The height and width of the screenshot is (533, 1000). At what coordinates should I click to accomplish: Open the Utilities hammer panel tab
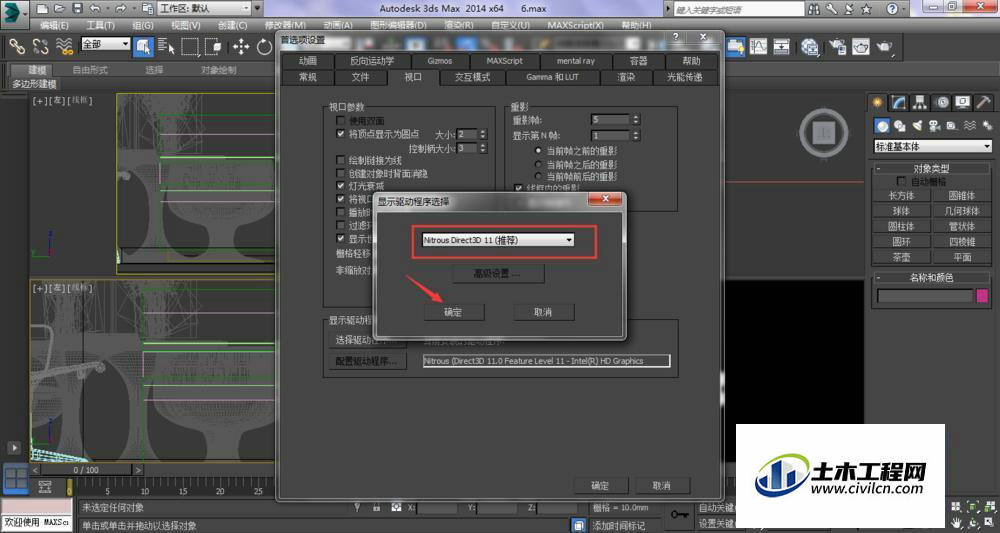coord(983,102)
